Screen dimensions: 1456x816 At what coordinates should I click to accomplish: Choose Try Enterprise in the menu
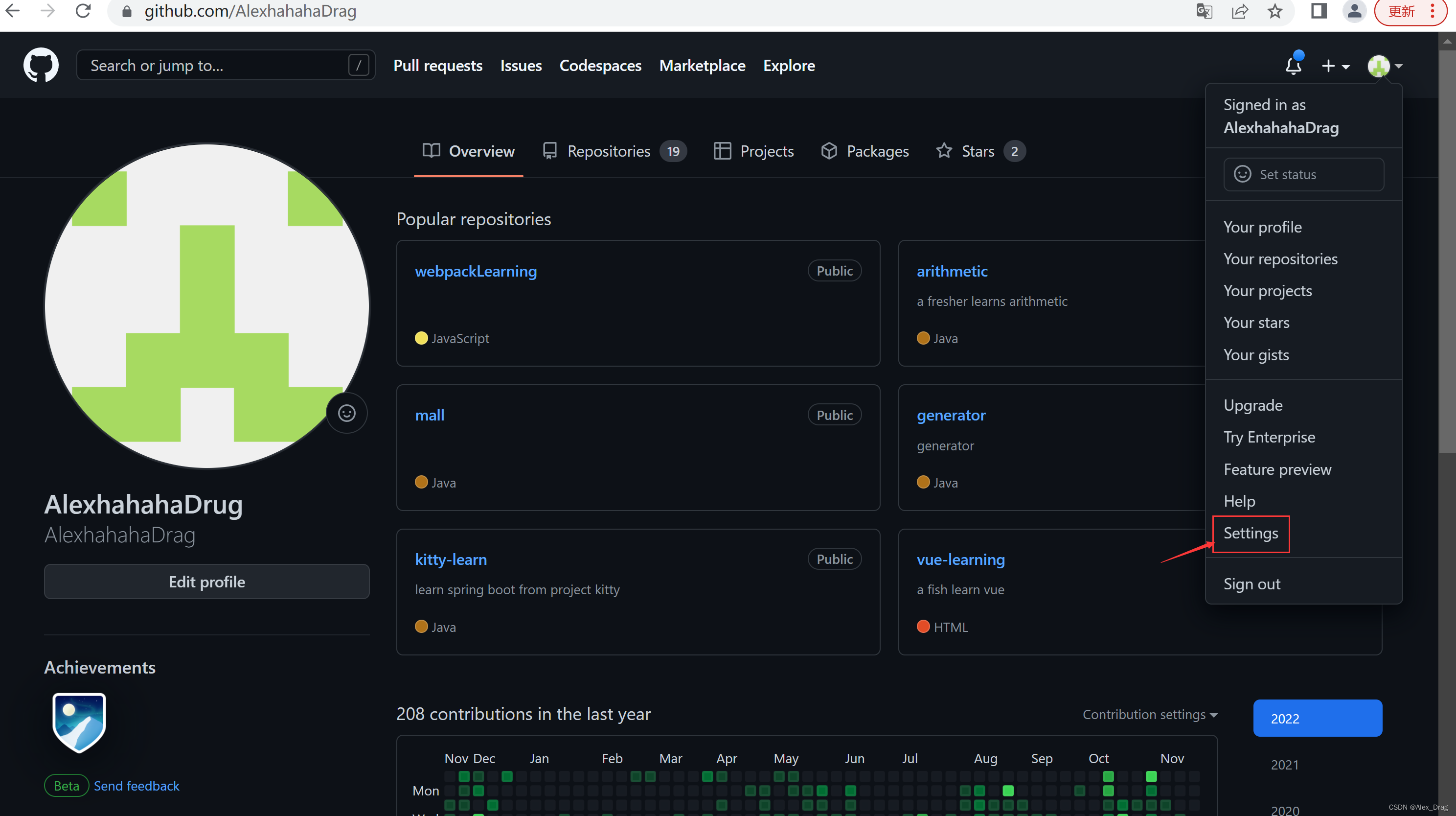coord(1270,437)
